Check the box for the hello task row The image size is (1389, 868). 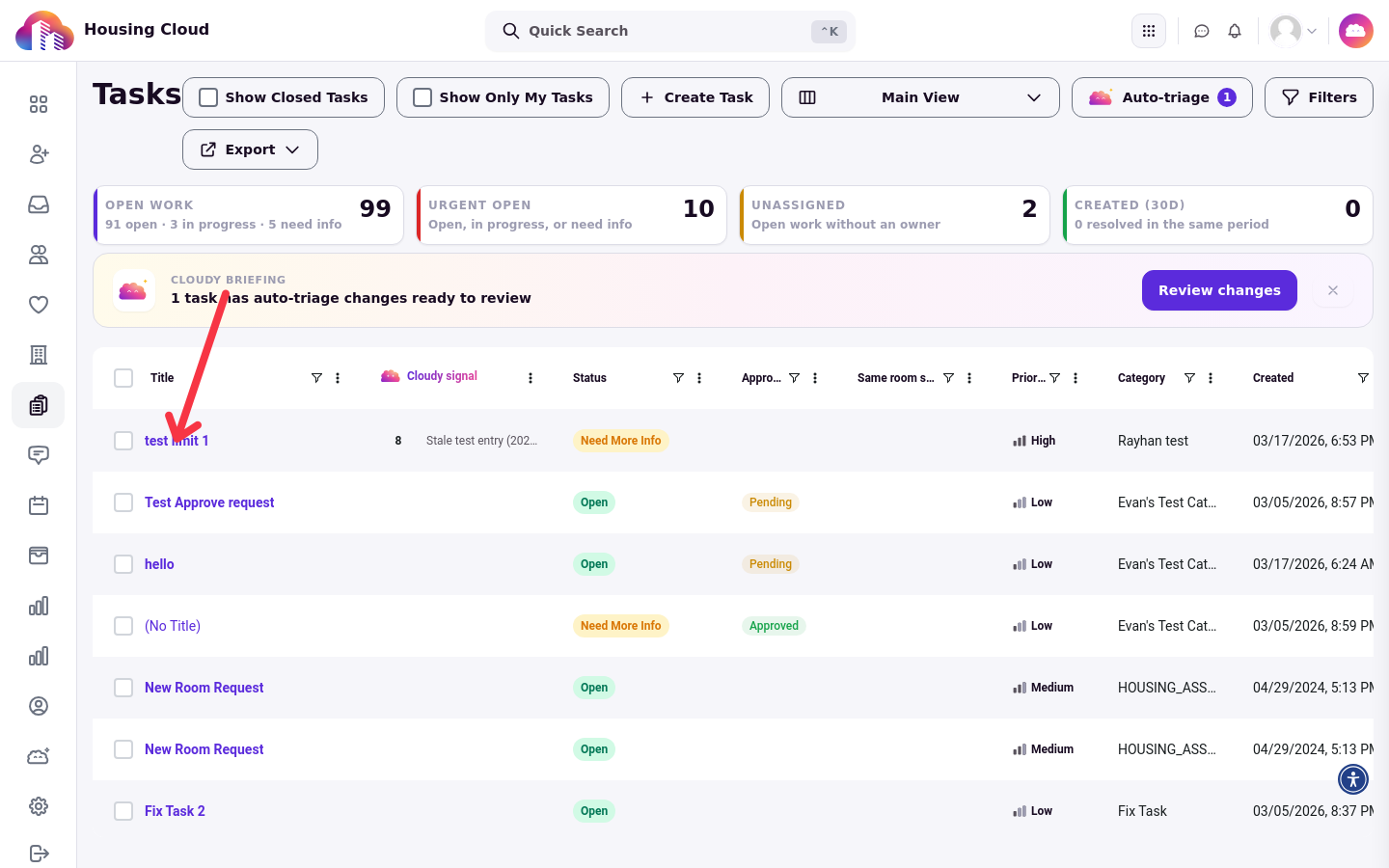(123, 564)
